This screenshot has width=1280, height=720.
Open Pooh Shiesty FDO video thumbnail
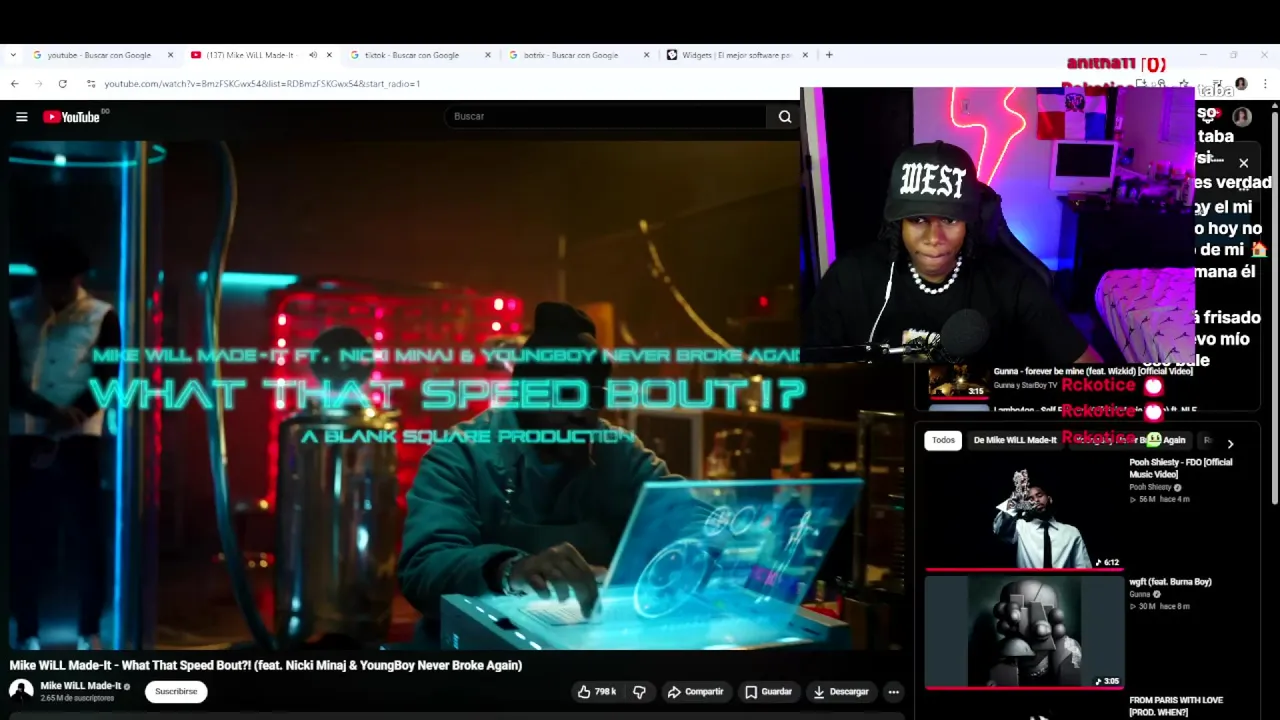click(1024, 515)
